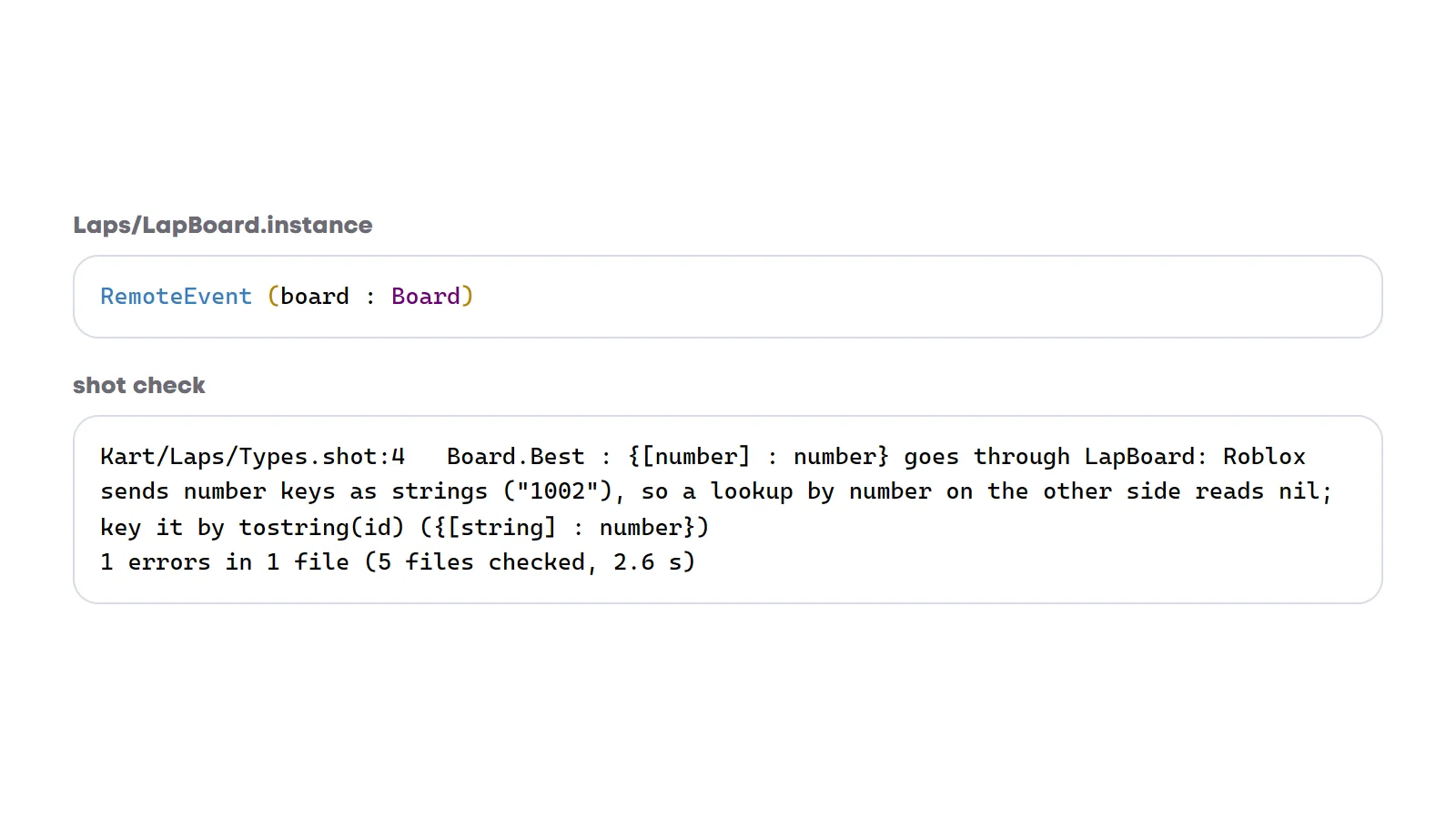Click the word Roblox in the output

(1264, 457)
